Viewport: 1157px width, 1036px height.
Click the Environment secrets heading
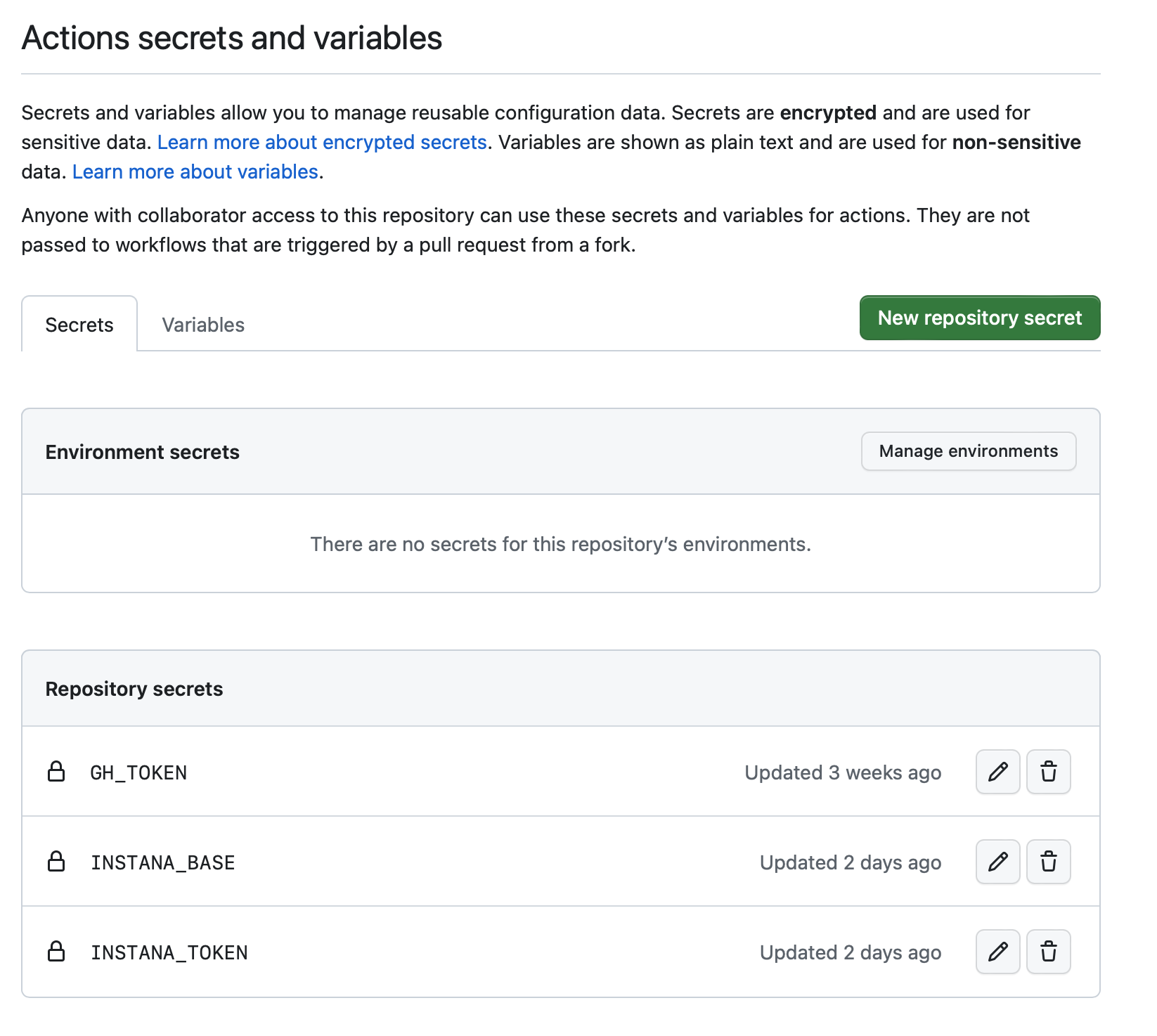[143, 452]
